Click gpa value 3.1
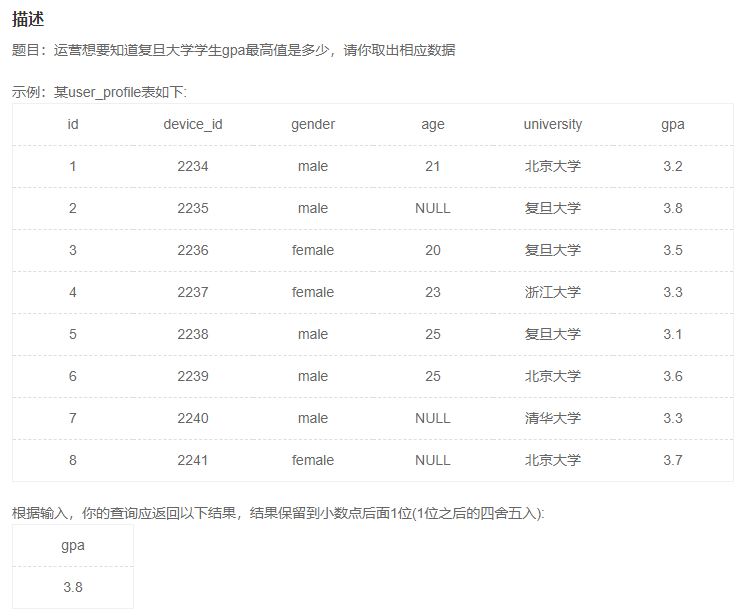 [673, 334]
